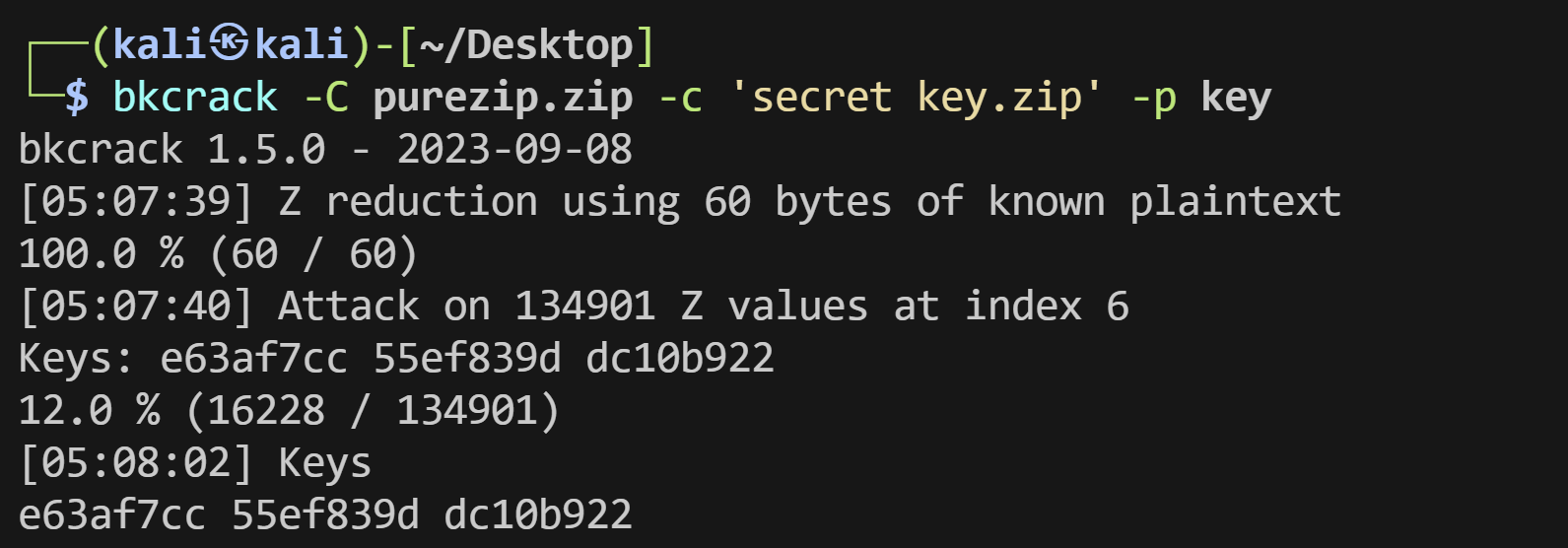Viewport: 1568px width, 548px height.
Task: Click the bkcrack command word
Action: click(195, 97)
